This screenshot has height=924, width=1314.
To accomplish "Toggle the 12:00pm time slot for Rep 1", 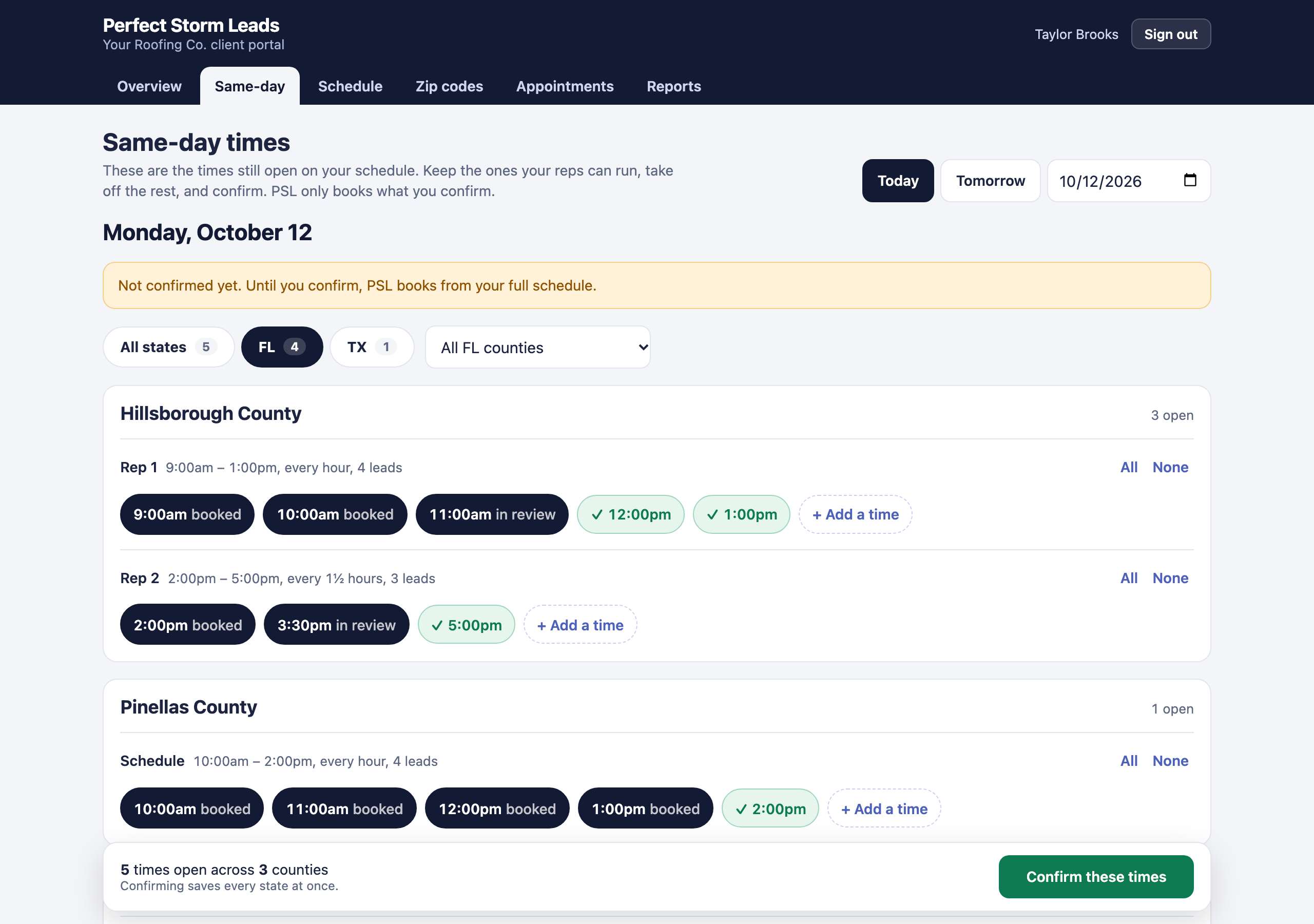I will tap(630, 514).
